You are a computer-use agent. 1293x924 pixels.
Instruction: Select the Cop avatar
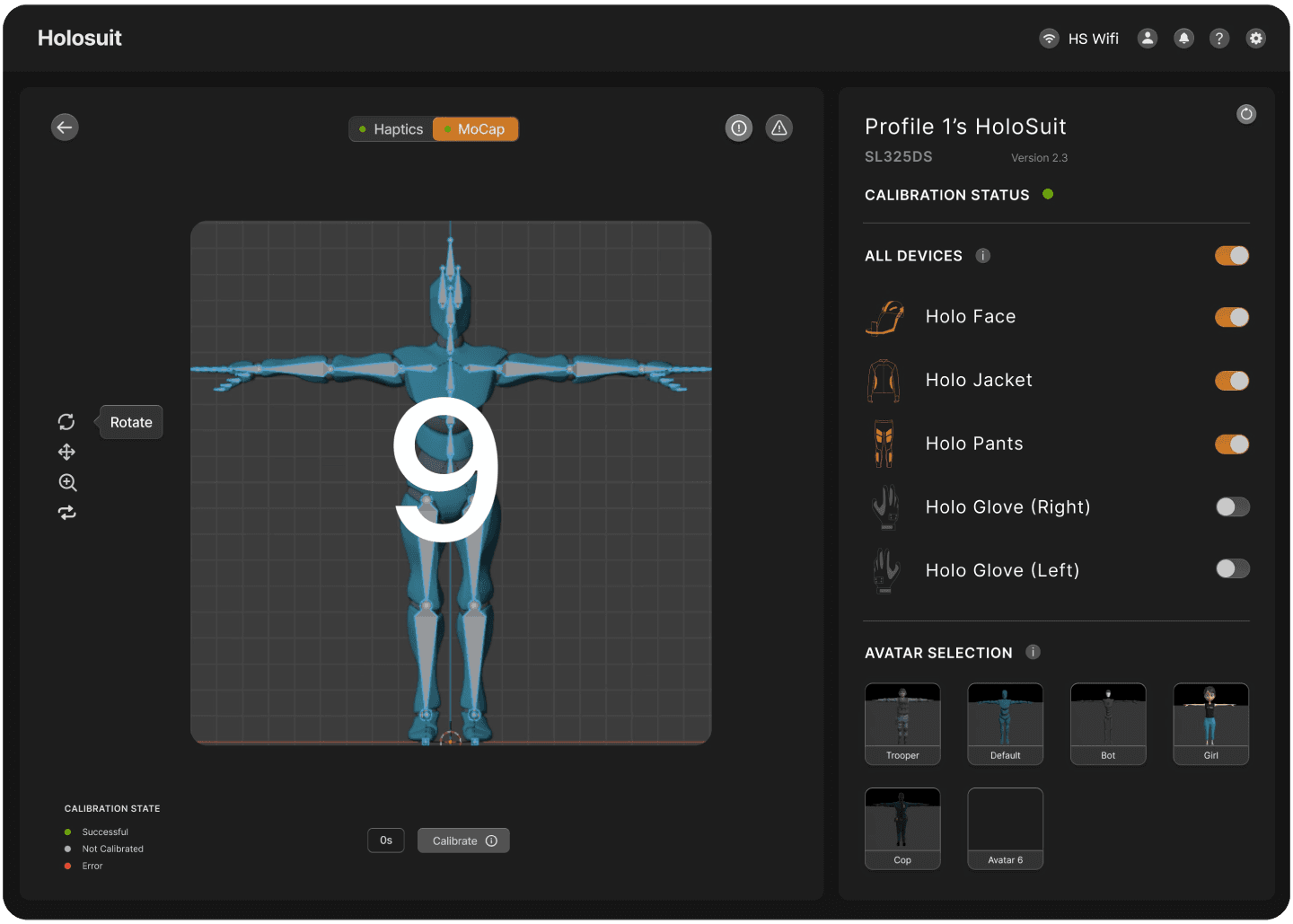902,829
